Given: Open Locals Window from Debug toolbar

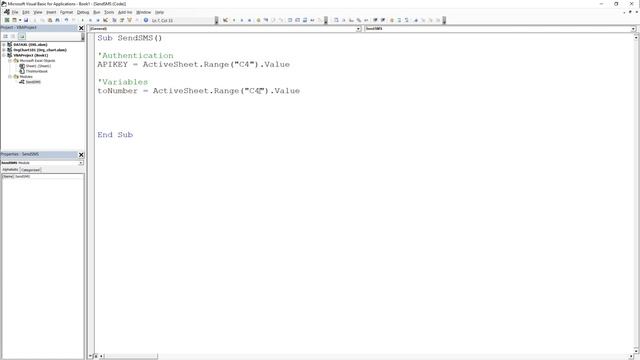Looking at the screenshot, I should (x=290, y=20).
